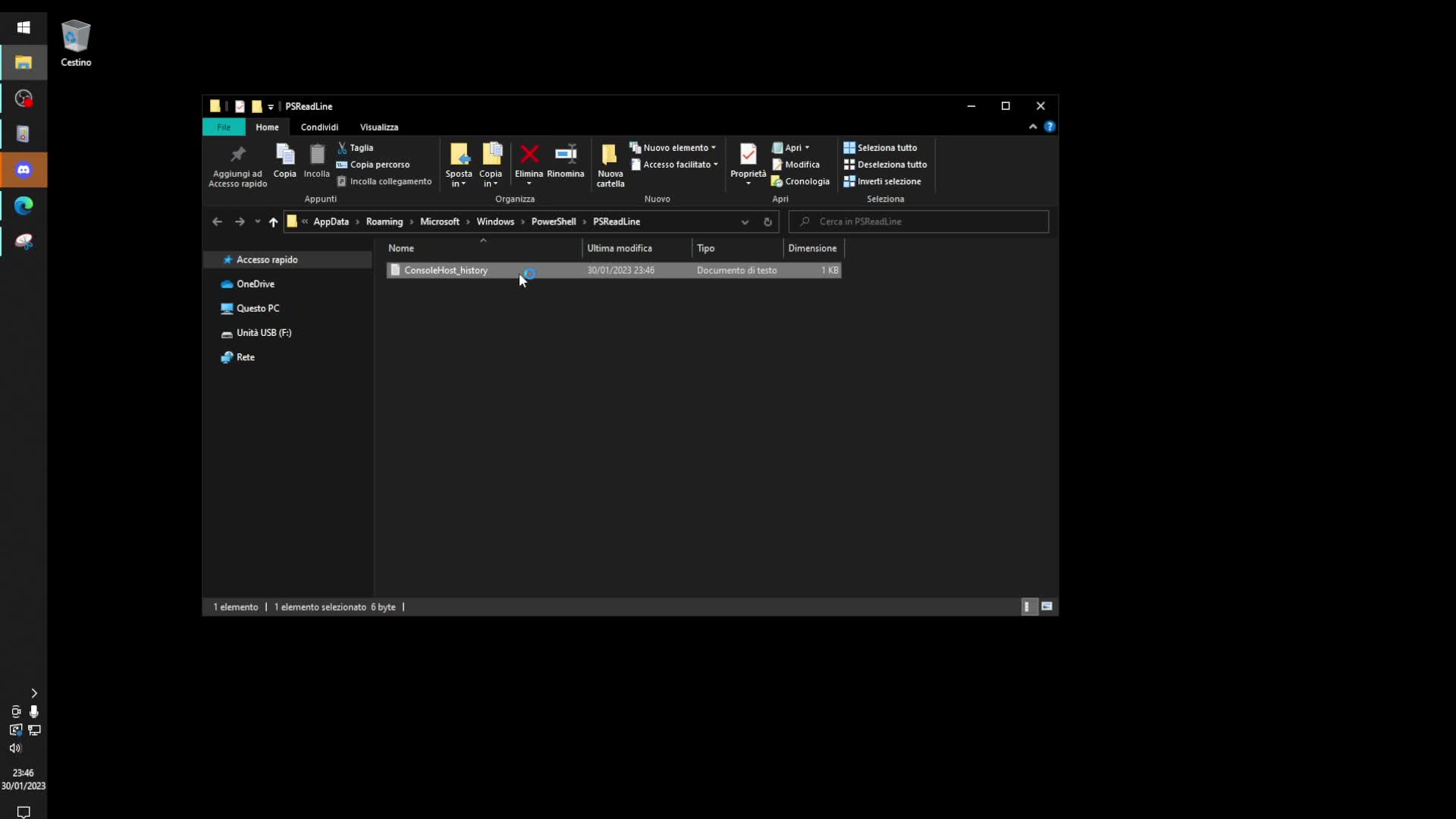Click Taglia scissors icon
Viewport: 1456px width, 819px height.
(343, 147)
